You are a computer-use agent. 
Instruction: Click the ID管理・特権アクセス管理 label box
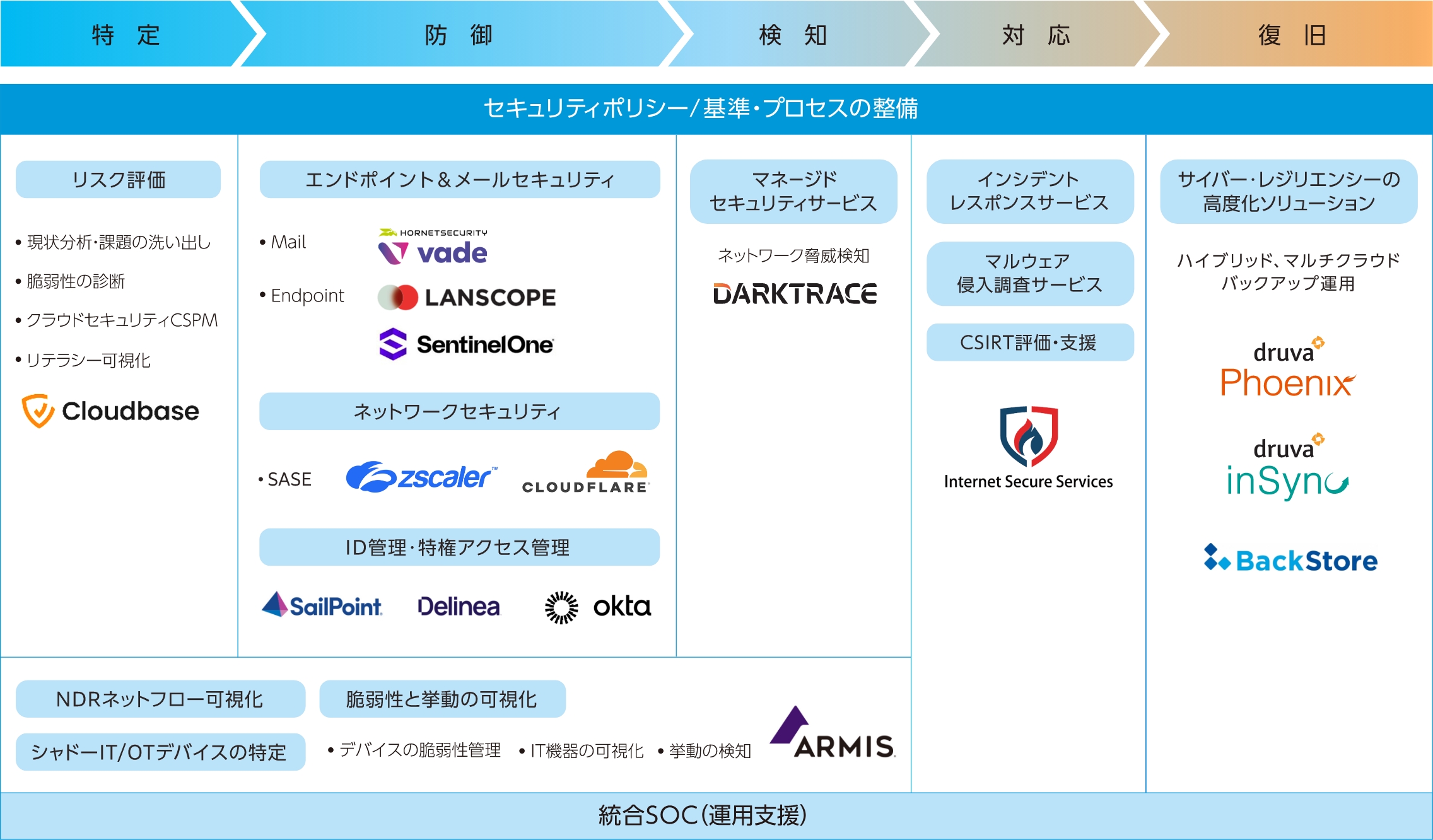tap(460, 547)
